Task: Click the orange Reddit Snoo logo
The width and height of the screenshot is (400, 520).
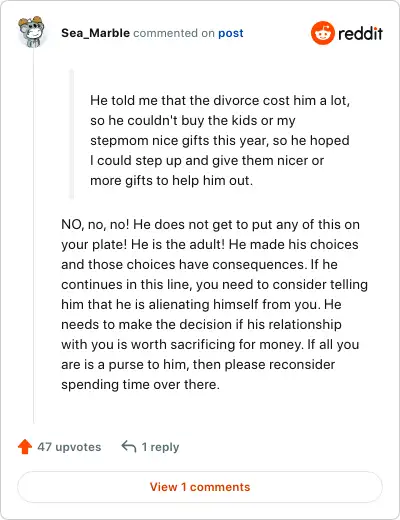Action: (x=322, y=33)
